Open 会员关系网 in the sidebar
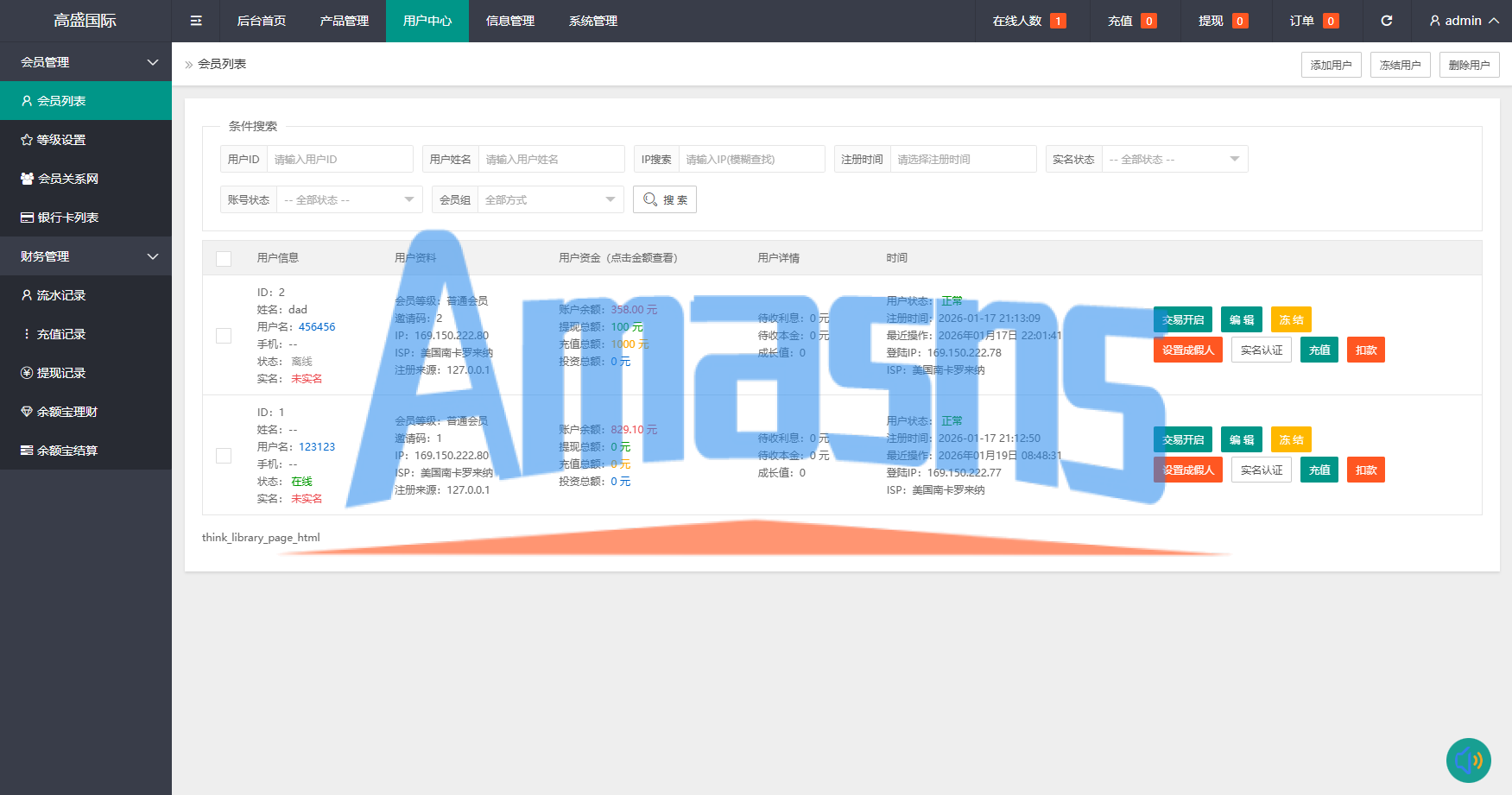 85,179
